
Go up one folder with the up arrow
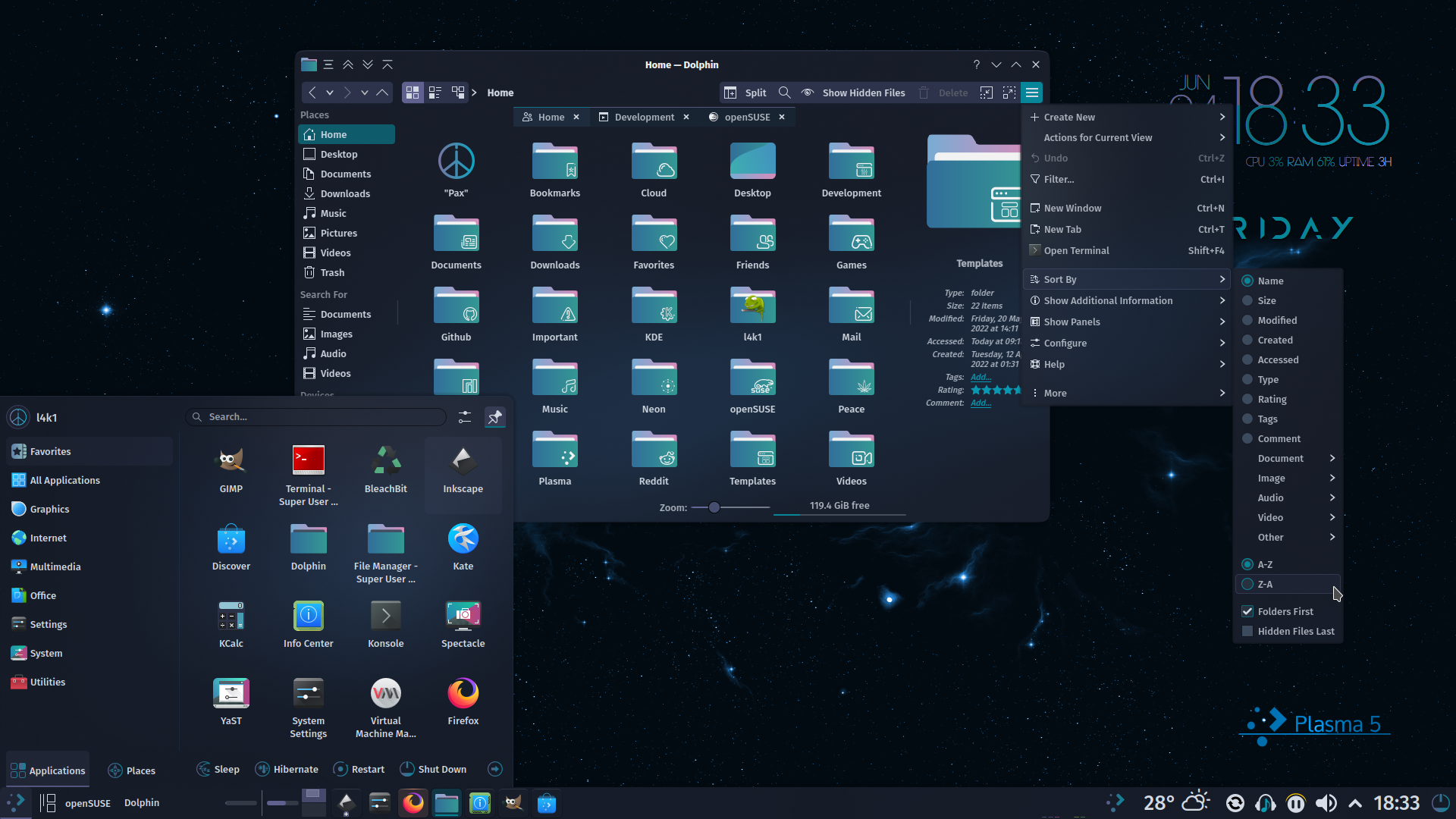(x=382, y=93)
